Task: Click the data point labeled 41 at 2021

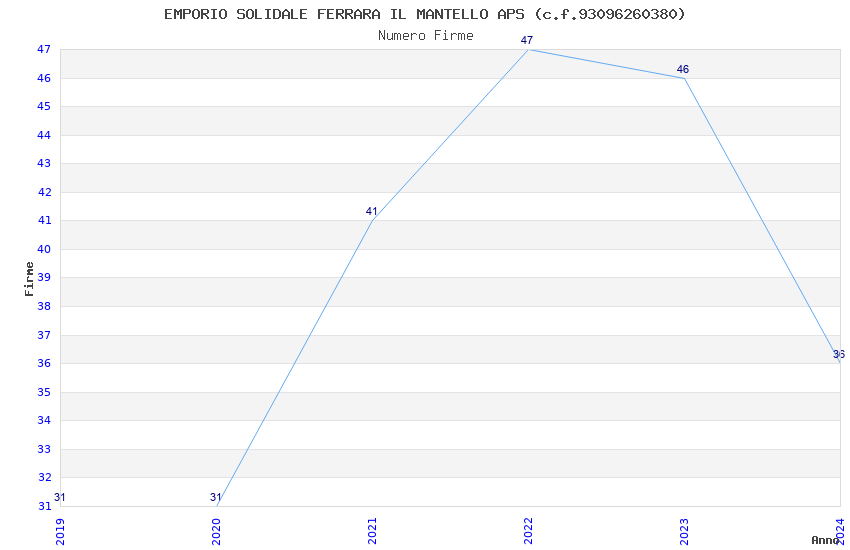Action: point(371,211)
